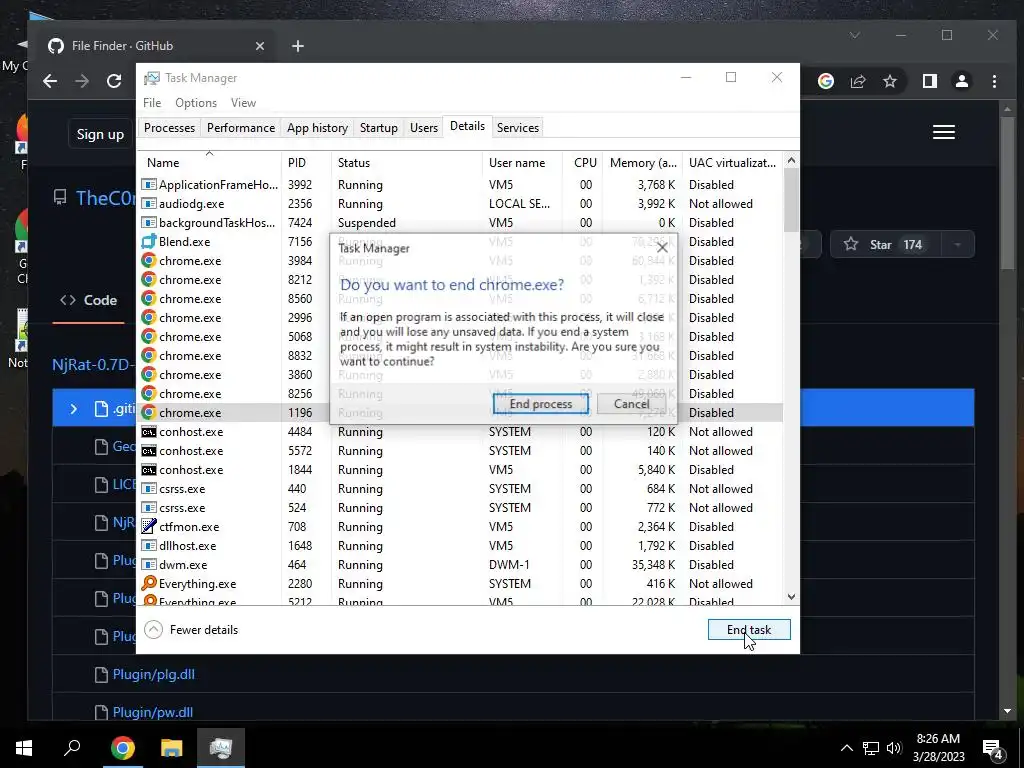1024x768 pixels.
Task: Select the dwm.exe process icon
Action: click(149, 564)
